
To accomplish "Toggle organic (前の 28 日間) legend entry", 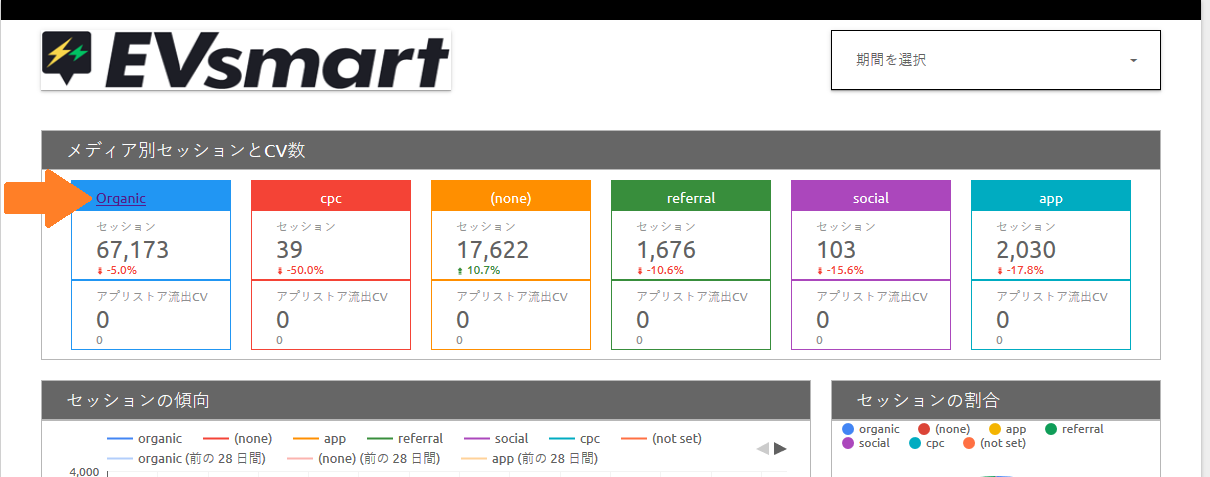I will [189, 458].
